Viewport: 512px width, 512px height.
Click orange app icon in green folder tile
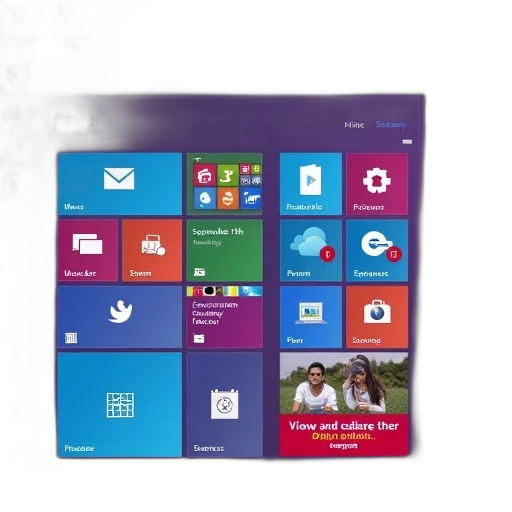point(228,198)
